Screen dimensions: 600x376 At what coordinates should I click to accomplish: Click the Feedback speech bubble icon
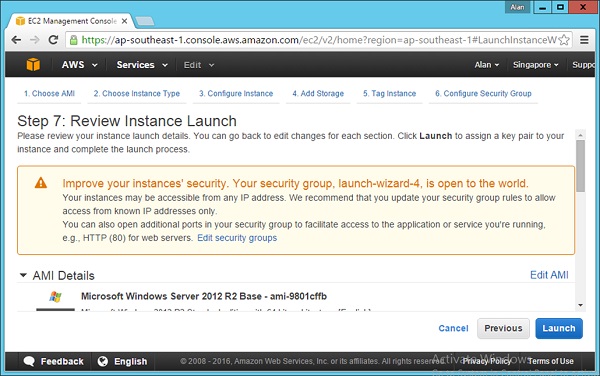pos(29,361)
